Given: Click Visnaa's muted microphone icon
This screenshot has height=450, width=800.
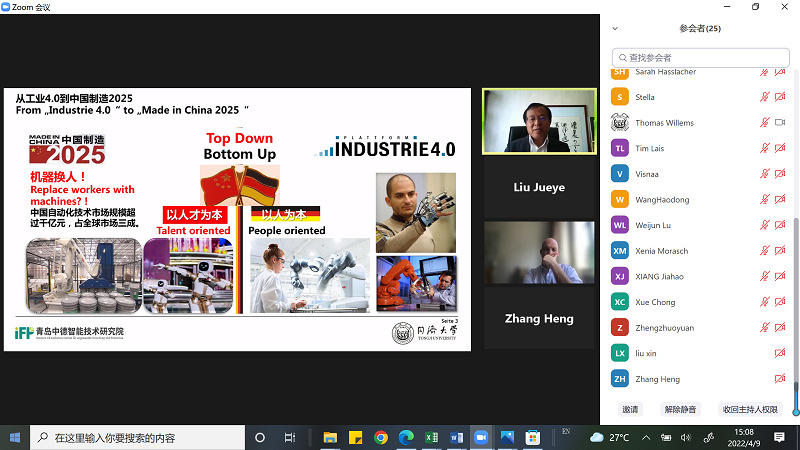Looking at the screenshot, I should click(x=764, y=174).
